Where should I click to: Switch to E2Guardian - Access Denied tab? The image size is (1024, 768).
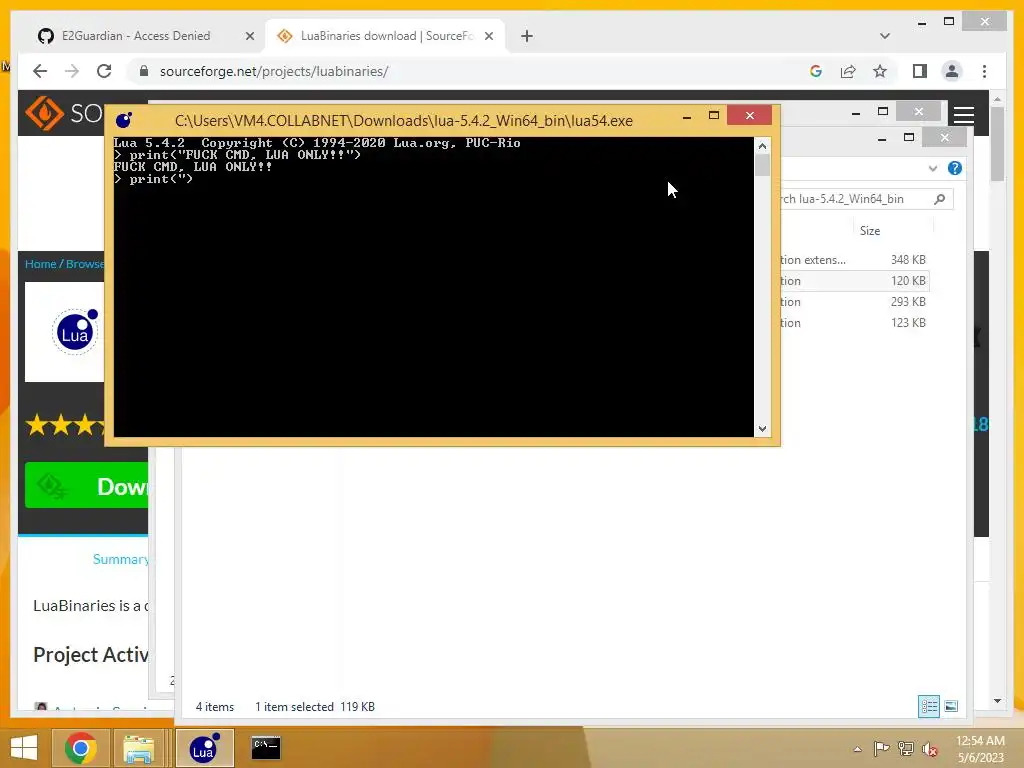[x=136, y=36]
